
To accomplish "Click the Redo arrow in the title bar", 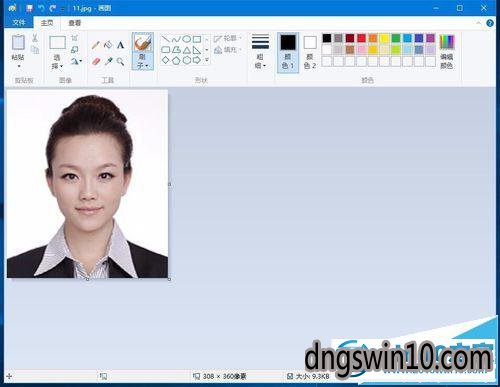I will 52,8.
